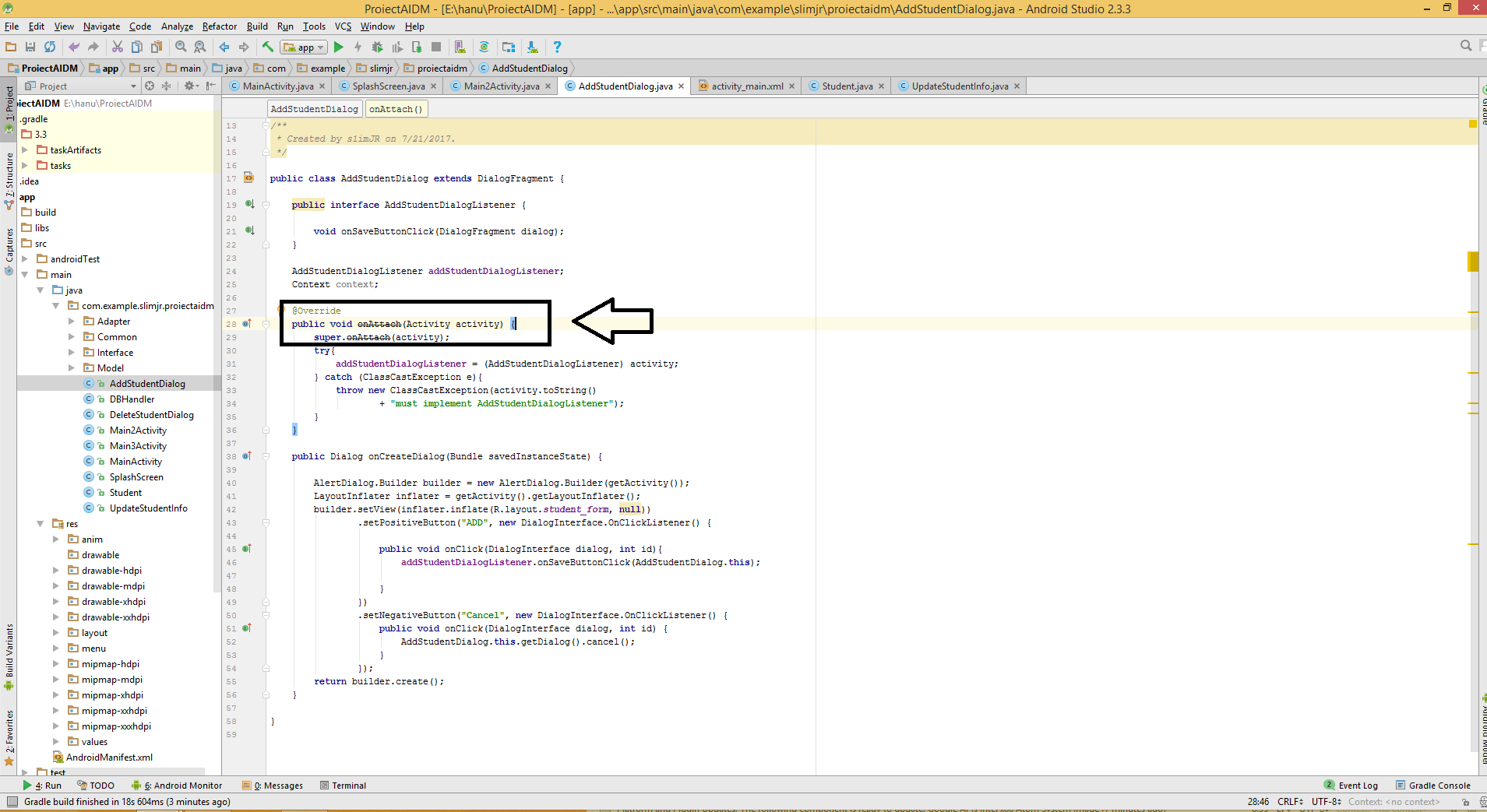
Task: Click the Sync project refresh icon
Action: [50, 47]
